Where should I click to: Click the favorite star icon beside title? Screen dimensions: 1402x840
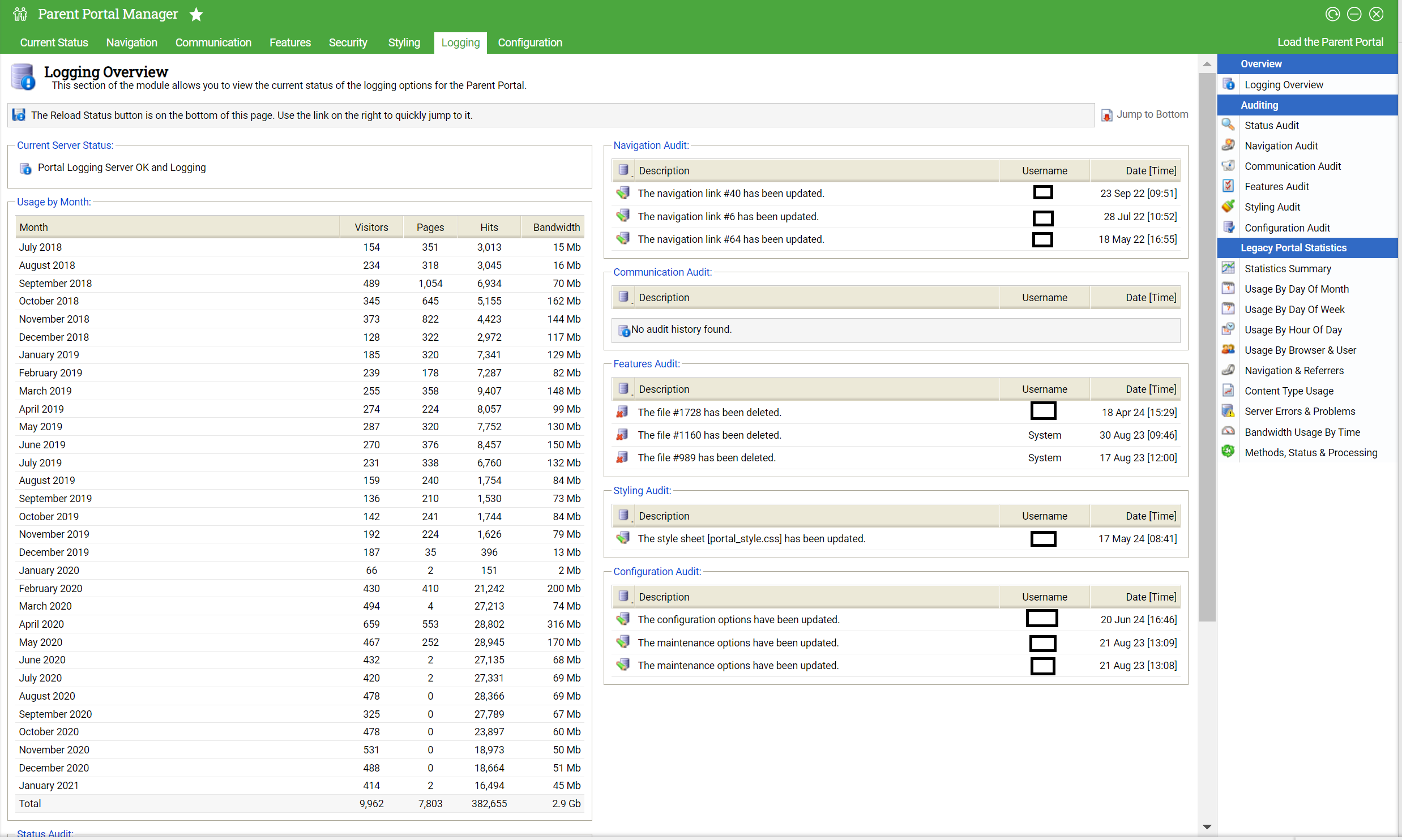coord(196,14)
